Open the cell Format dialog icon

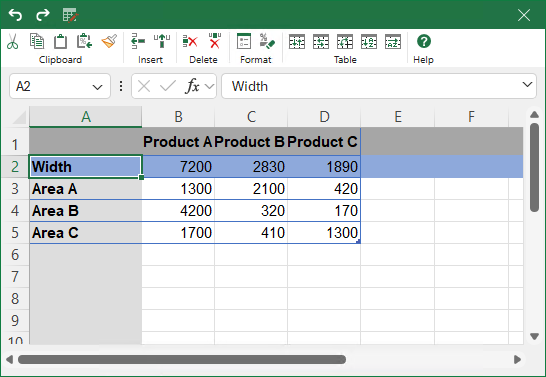(x=244, y=41)
